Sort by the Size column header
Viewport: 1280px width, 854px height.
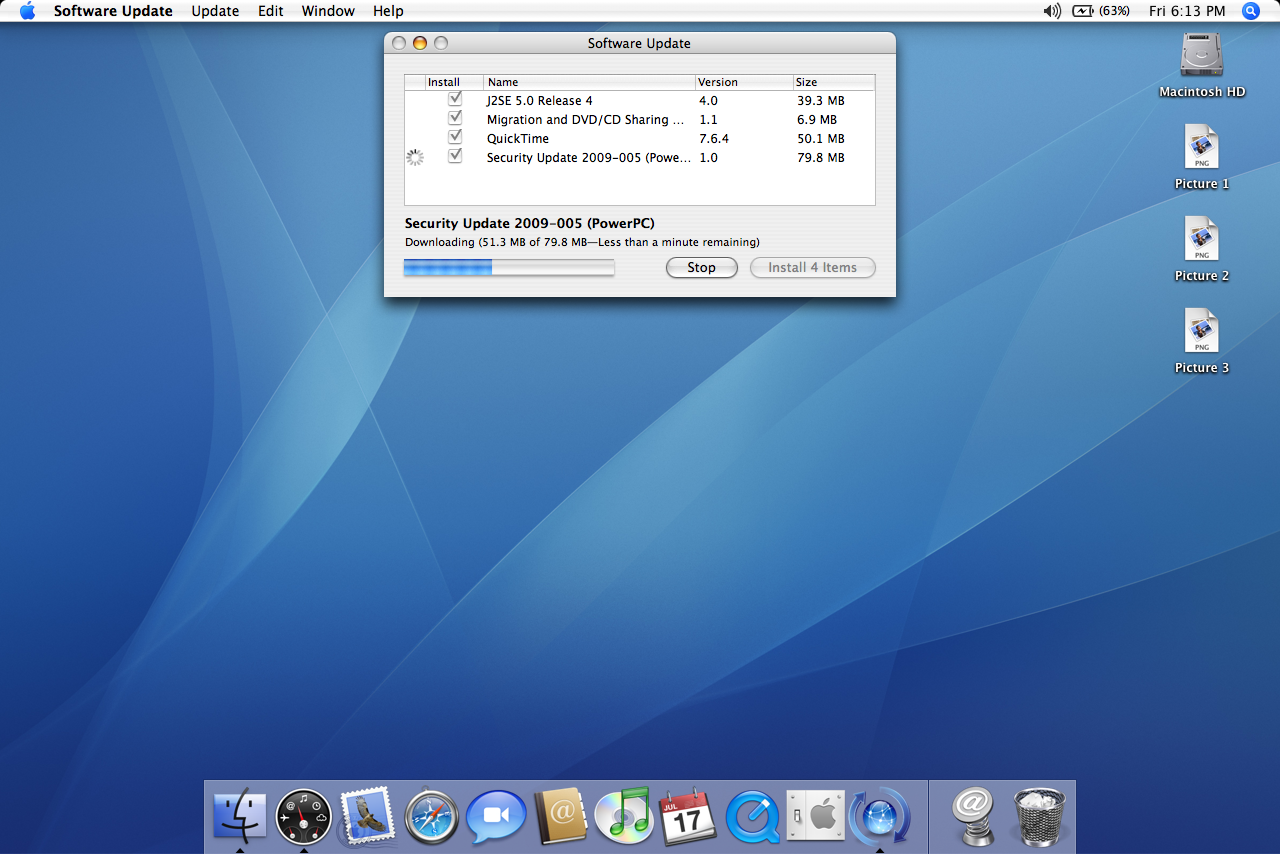pyautogui.click(x=834, y=82)
